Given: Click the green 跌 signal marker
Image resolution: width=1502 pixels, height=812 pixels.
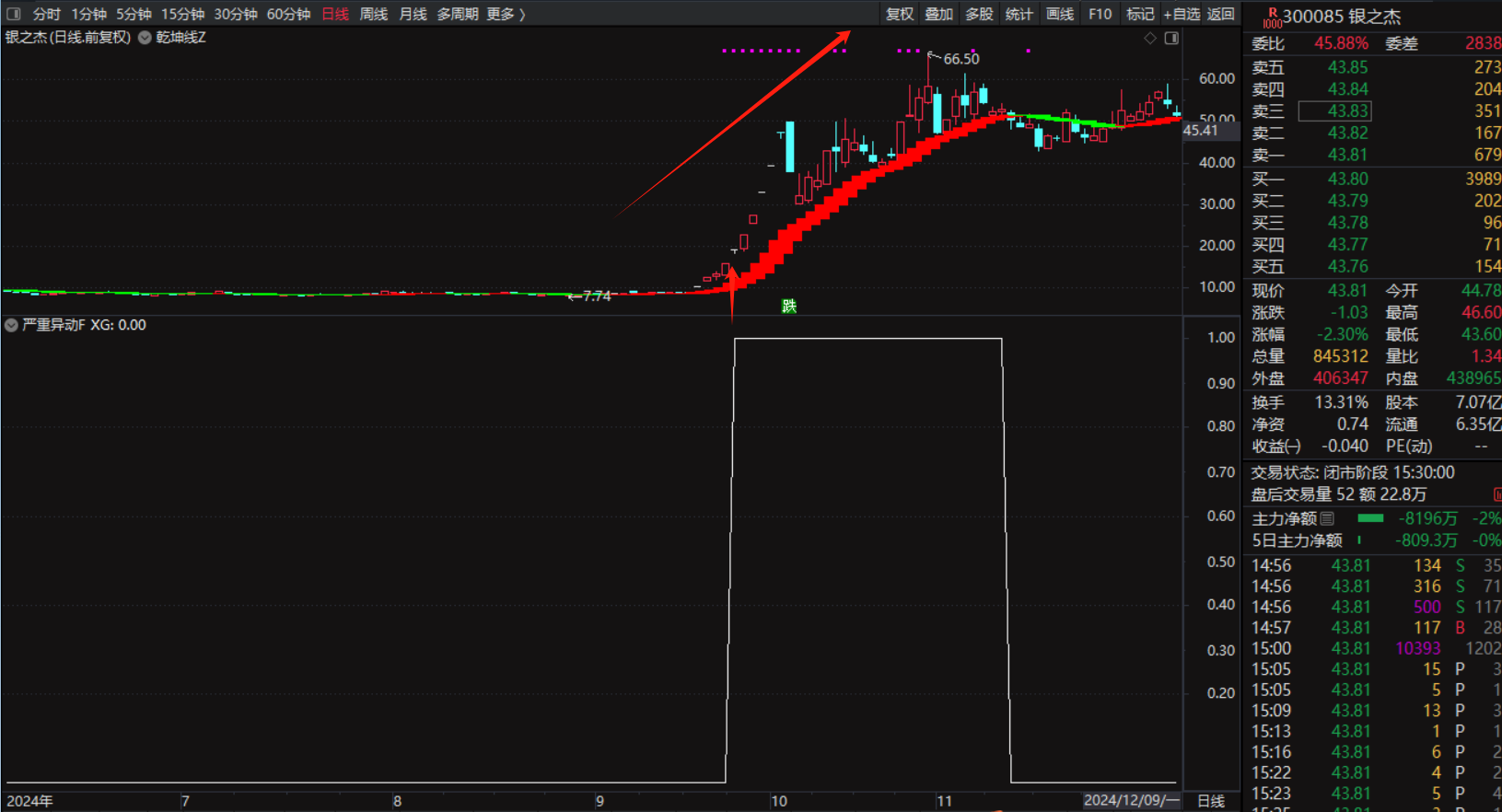Looking at the screenshot, I should tap(789, 306).
